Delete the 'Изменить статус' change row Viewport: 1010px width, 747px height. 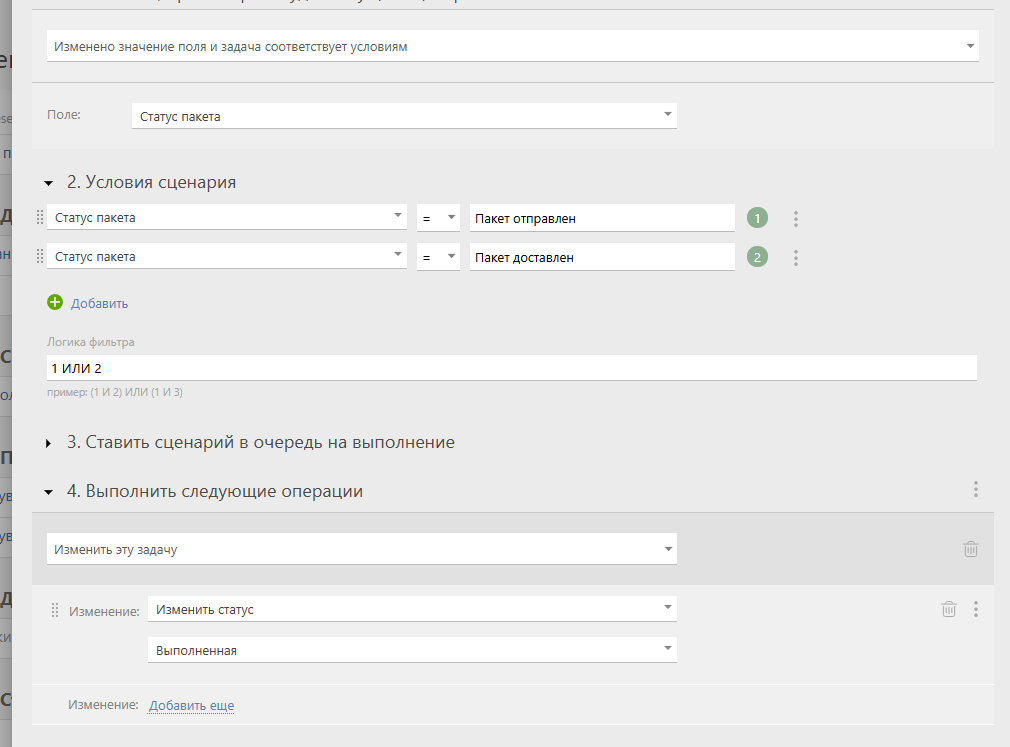(949, 609)
